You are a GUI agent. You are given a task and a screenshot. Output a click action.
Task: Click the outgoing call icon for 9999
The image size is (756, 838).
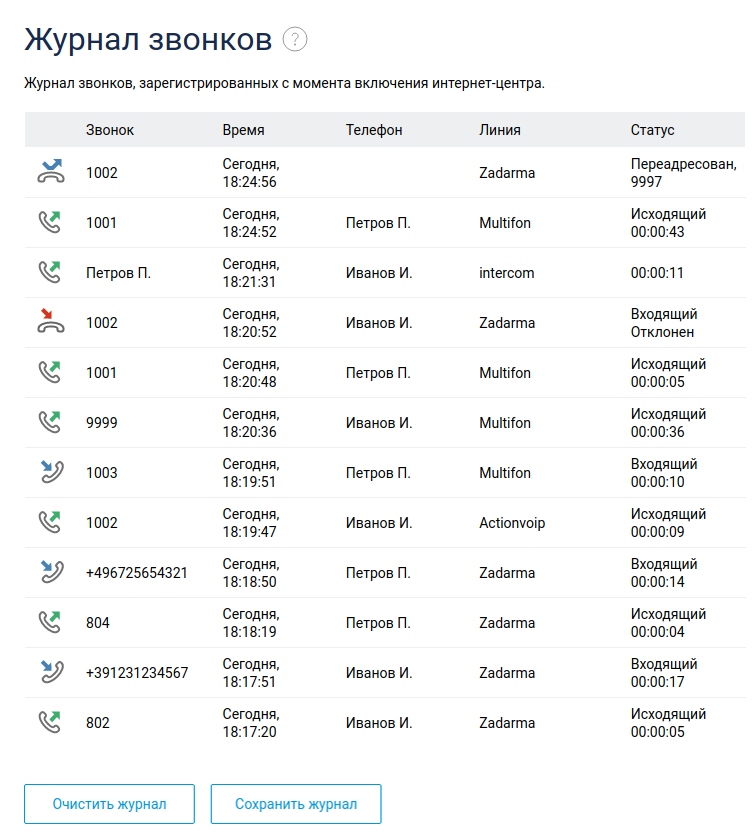[x=50, y=422]
